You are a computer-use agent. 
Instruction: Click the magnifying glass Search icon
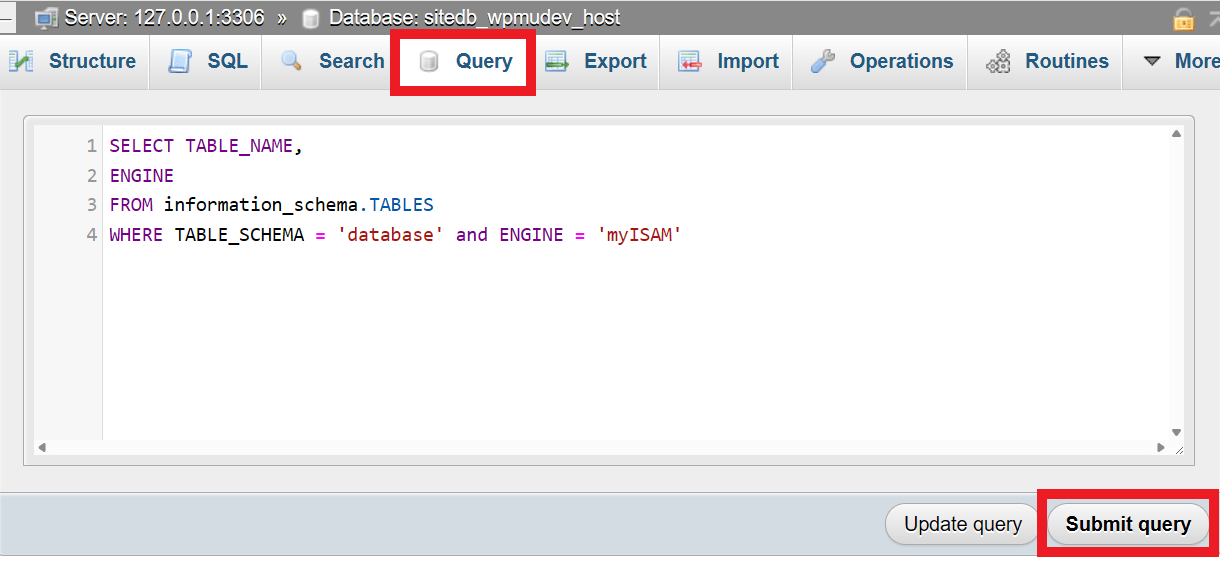pyautogui.click(x=293, y=61)
